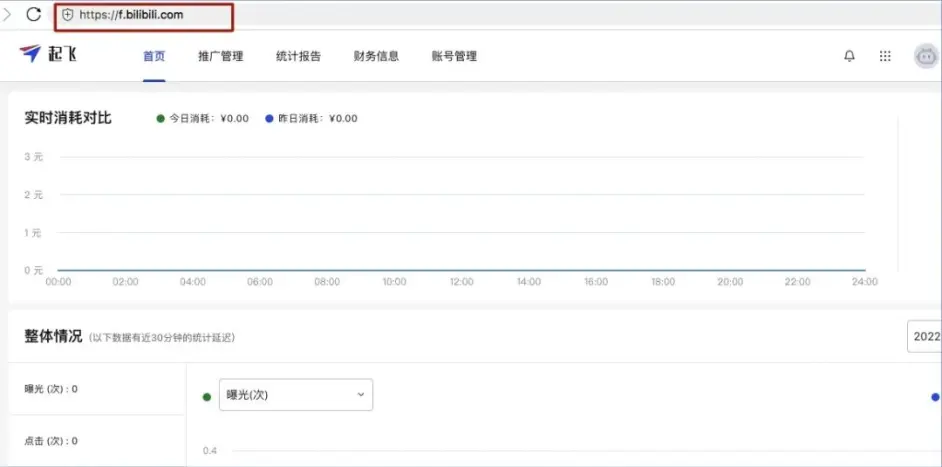Select the 曝光 (次): 0 metric row

52,389
